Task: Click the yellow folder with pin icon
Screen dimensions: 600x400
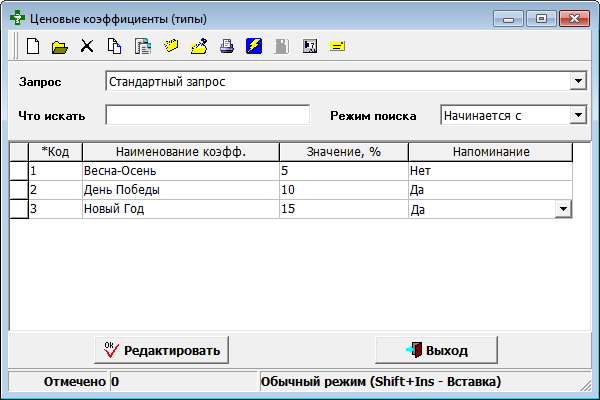Action: tap(199, 46)
